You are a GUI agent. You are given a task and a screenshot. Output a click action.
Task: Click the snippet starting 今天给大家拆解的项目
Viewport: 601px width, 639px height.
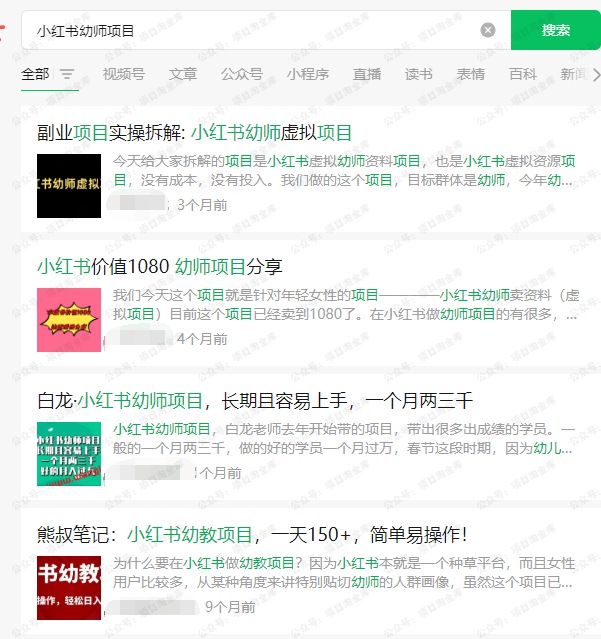[344, 170]
